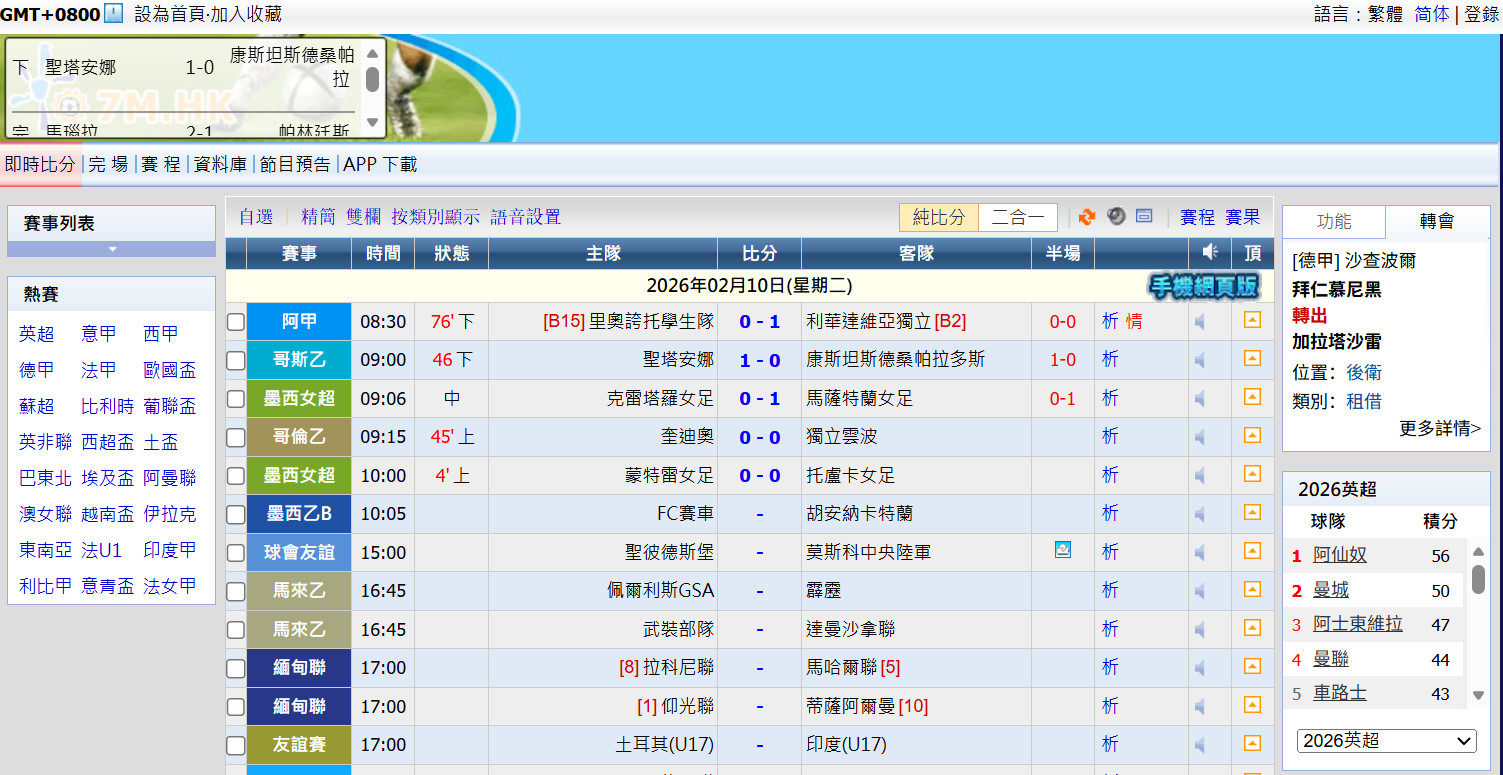Pin the 哥斯乙 聖塔安娜 match to top
The image size is (1503, 775).
click(1252, 359)
